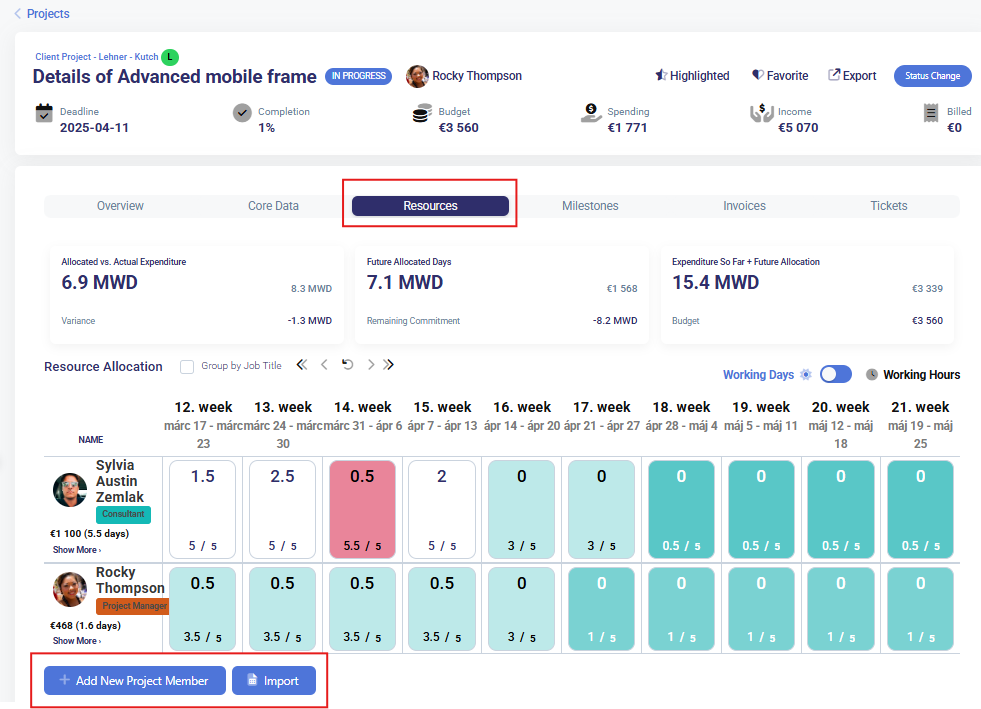Image resolution: width=981 pixels, height=709 pixels.
Task: Click Add New Project Member button
Action: [x=134, y=681]
